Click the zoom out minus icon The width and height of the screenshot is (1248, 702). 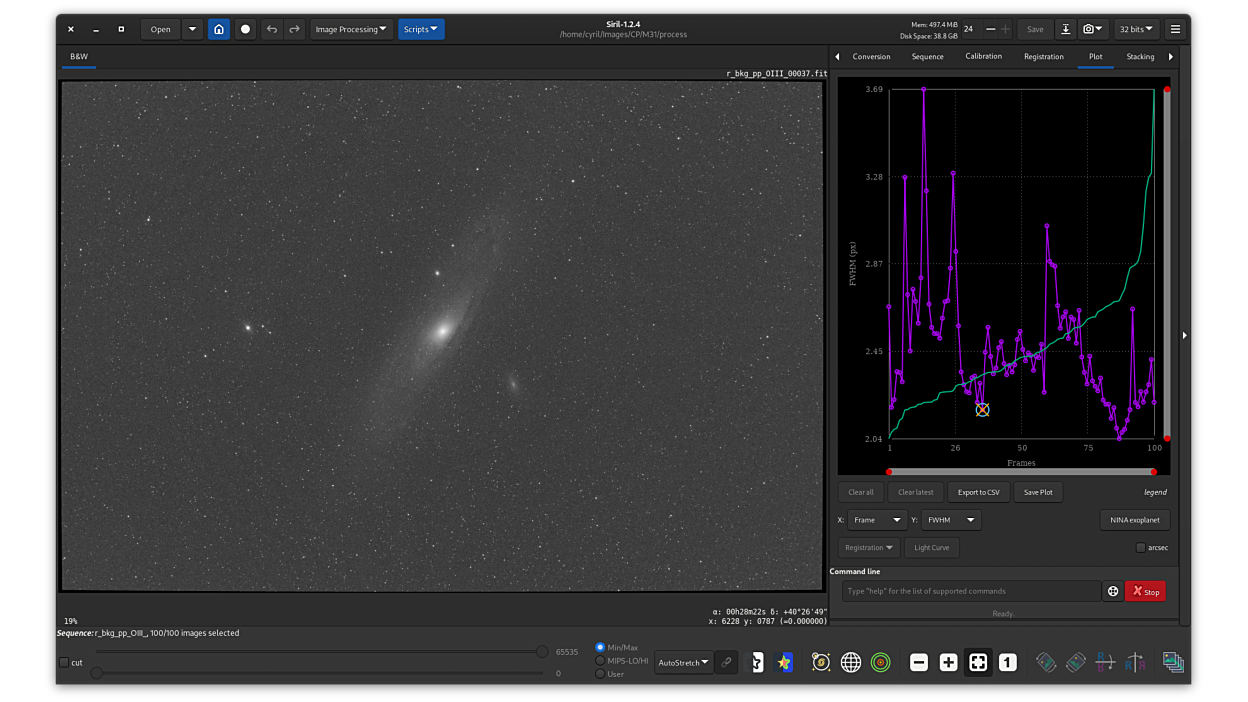[919, 662]
